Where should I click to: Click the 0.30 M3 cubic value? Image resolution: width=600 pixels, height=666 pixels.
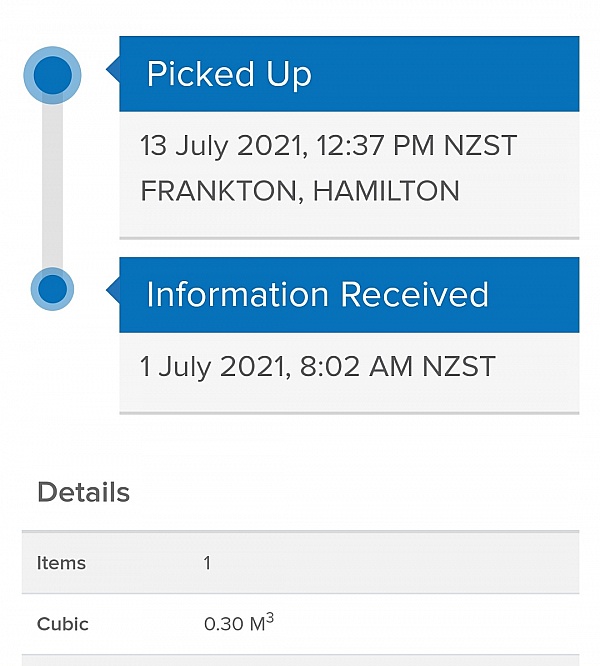point(239,623)
